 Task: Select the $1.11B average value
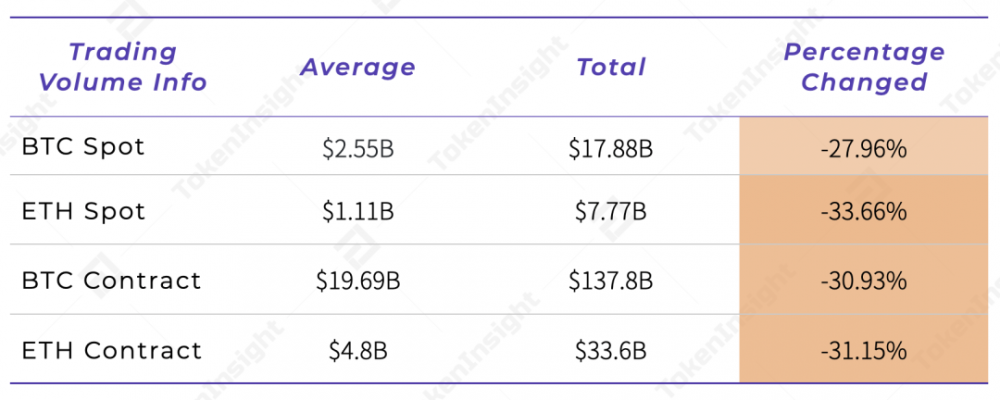click(x=358, y=213)
